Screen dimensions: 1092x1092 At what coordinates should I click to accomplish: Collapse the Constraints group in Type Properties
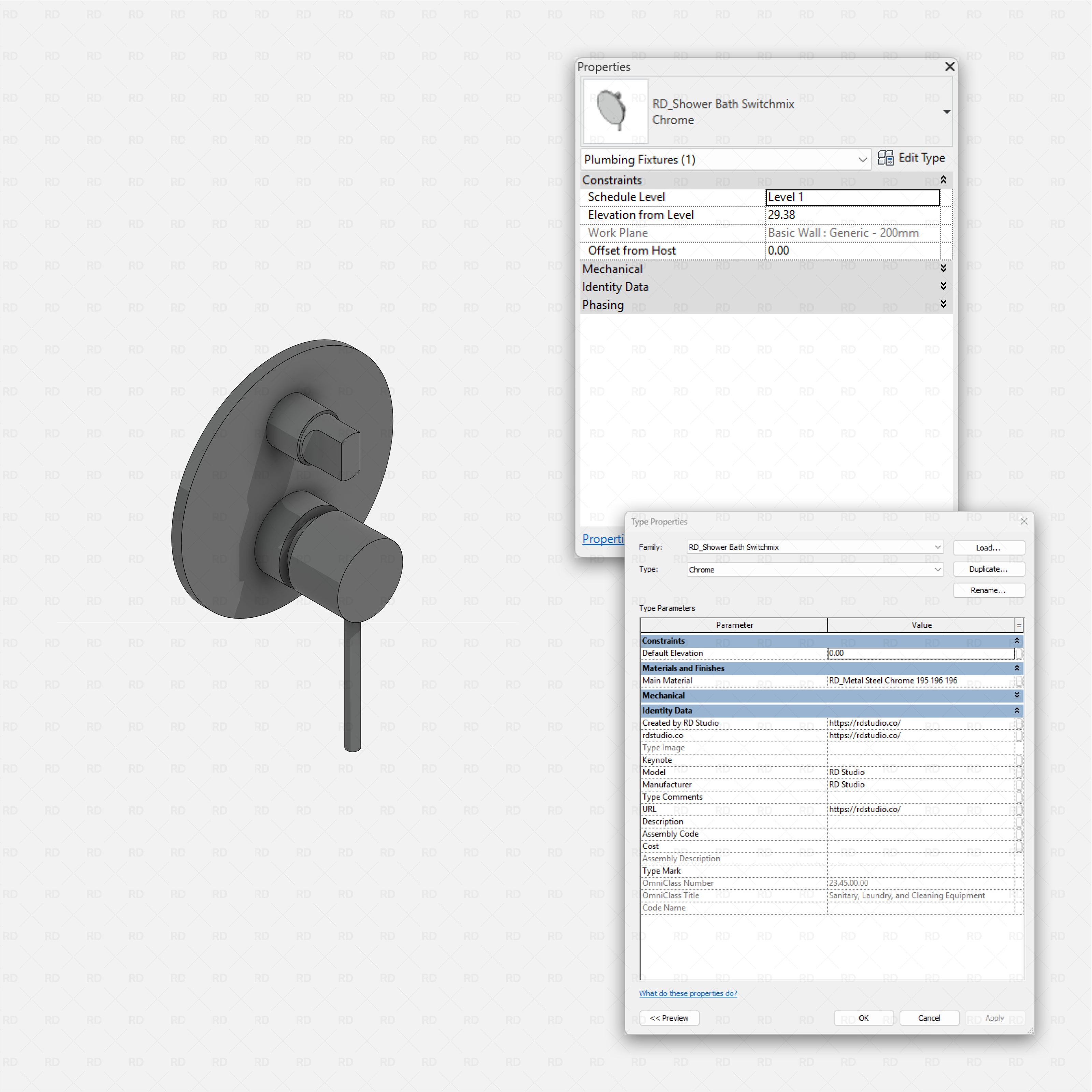(1017, 641)
